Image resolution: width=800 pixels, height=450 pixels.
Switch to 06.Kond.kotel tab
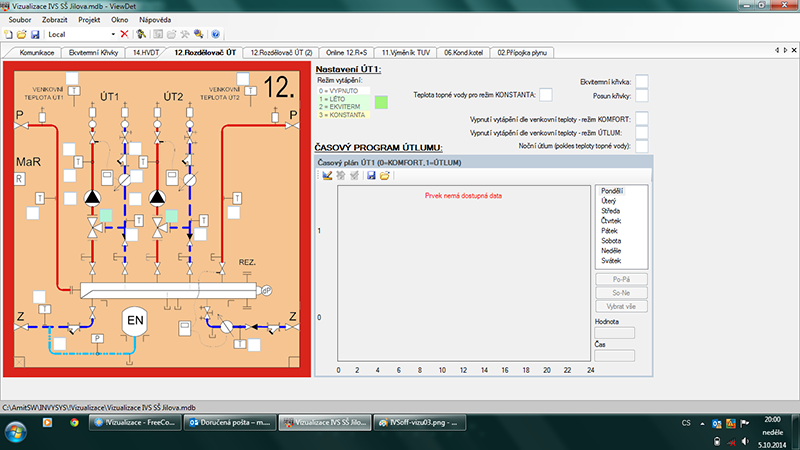463,53
